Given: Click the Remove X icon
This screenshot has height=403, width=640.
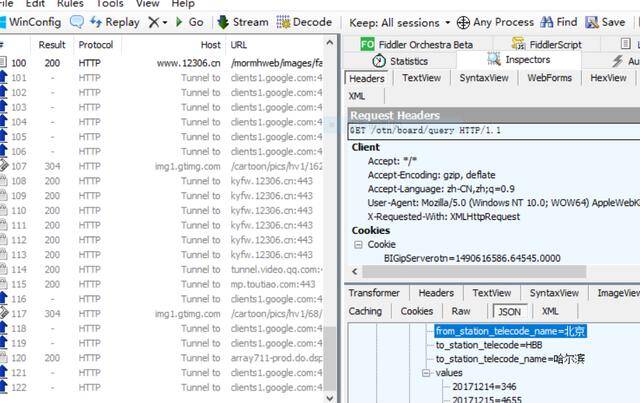Looking at the screenshot, I should pyautogui.click(x=153, y=22).
